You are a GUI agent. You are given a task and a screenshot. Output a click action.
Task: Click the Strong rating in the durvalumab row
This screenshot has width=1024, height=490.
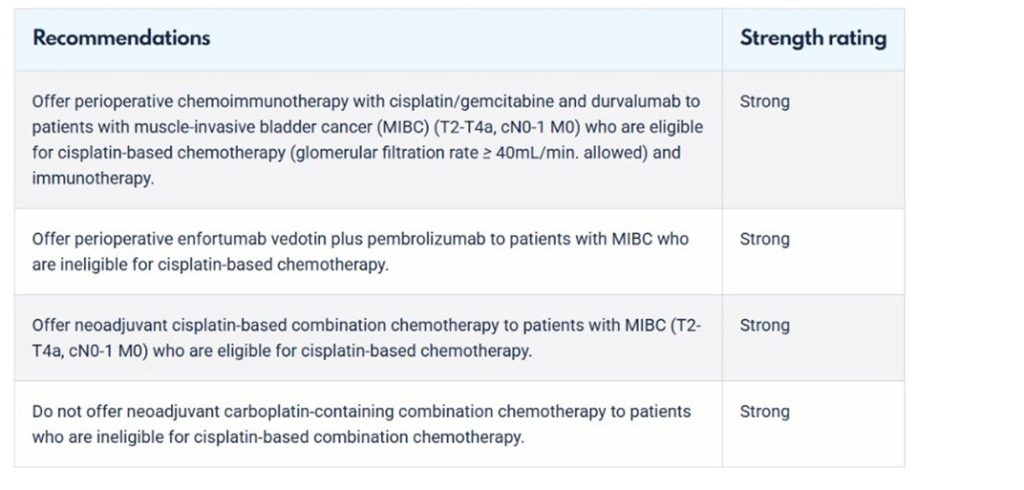[764, 101]
